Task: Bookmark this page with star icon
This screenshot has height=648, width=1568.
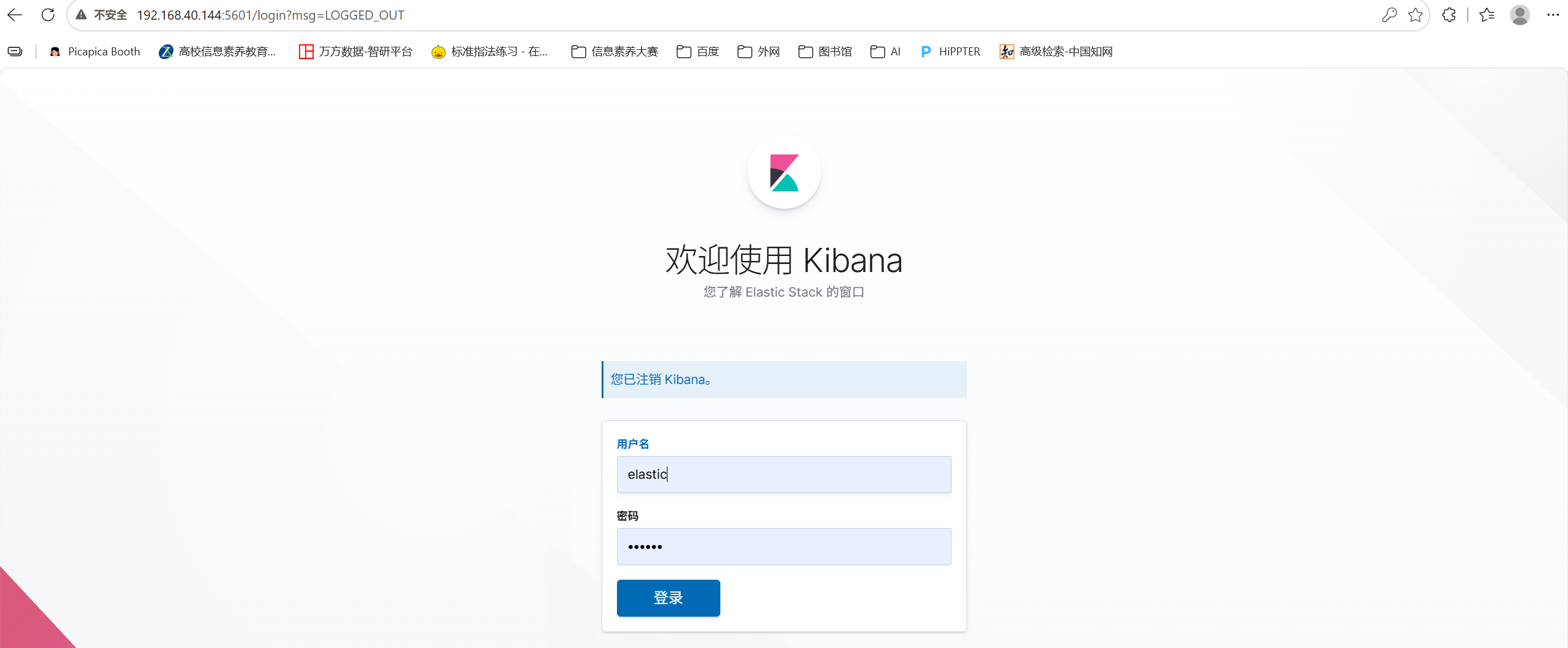Action: pos(1415,15)
